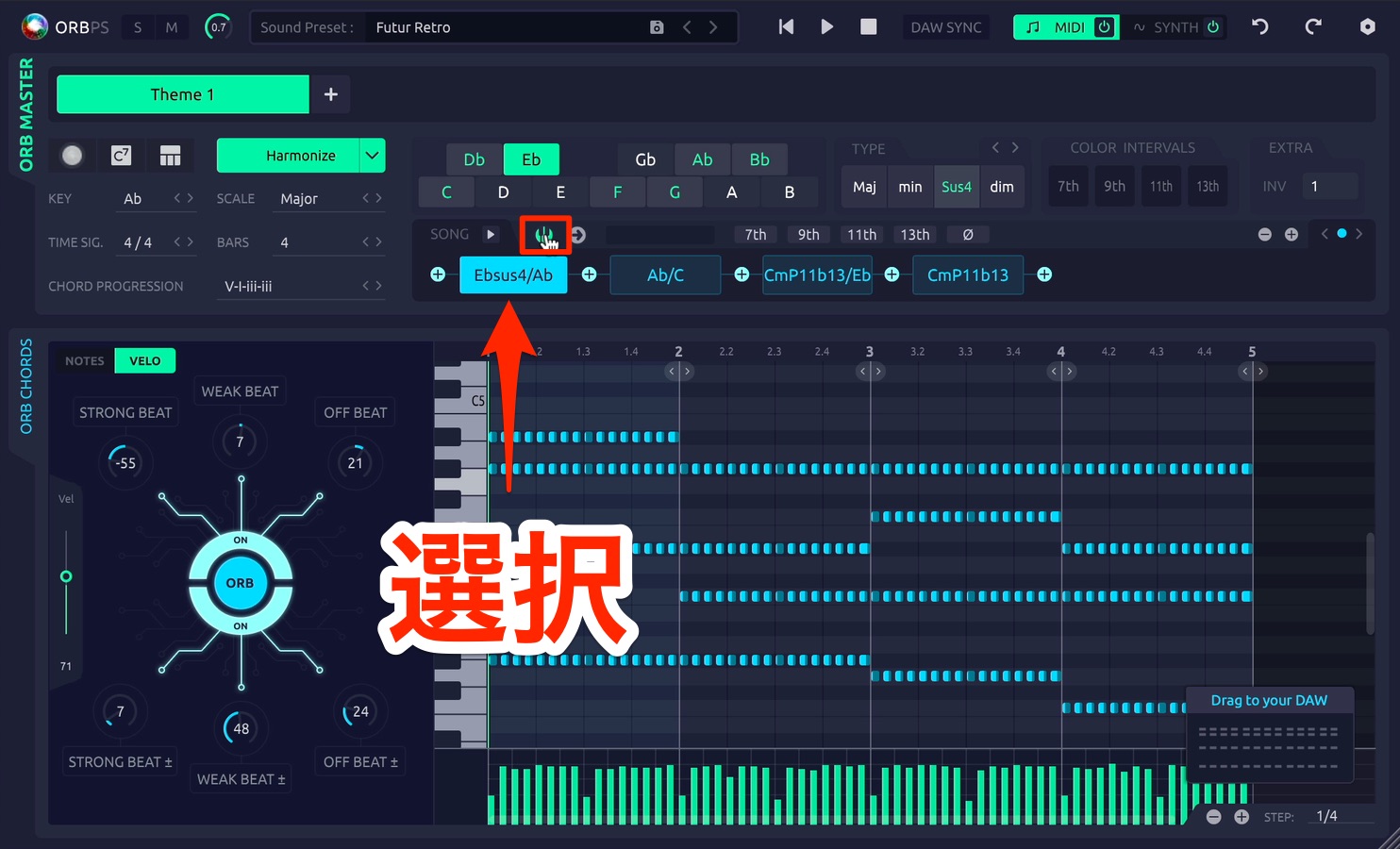Redo the last undone action

(x=1313, y=26)
